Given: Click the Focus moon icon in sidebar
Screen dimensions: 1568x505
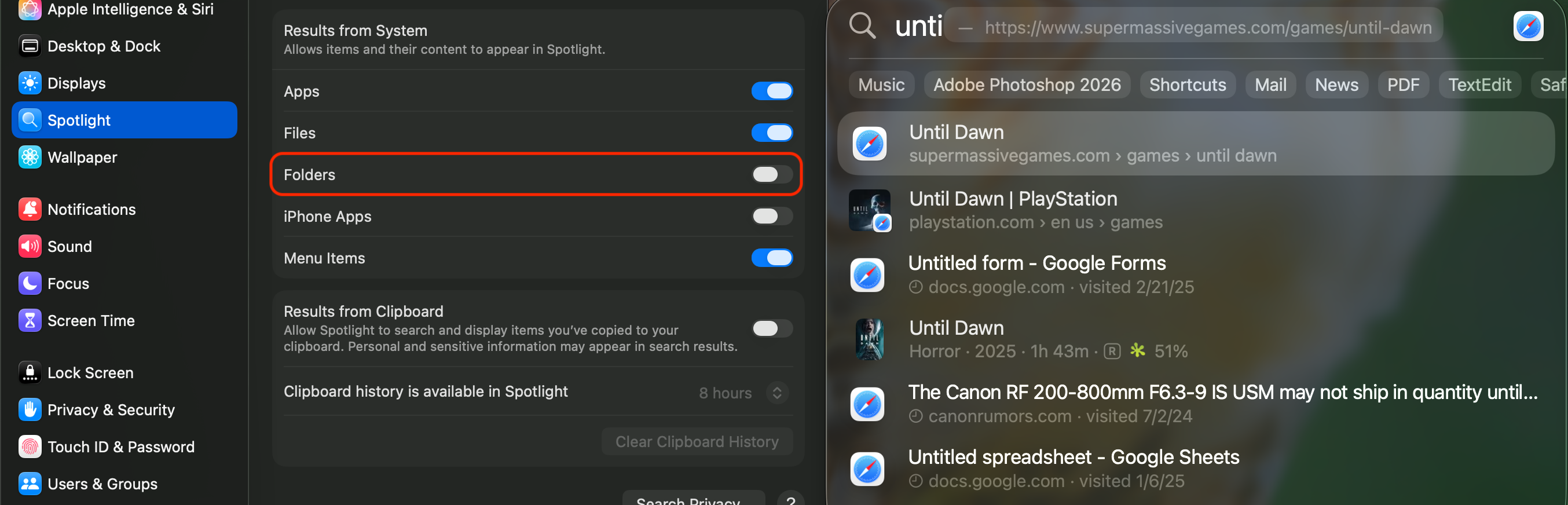Looking at the screenshot, I should click(30, 284).
